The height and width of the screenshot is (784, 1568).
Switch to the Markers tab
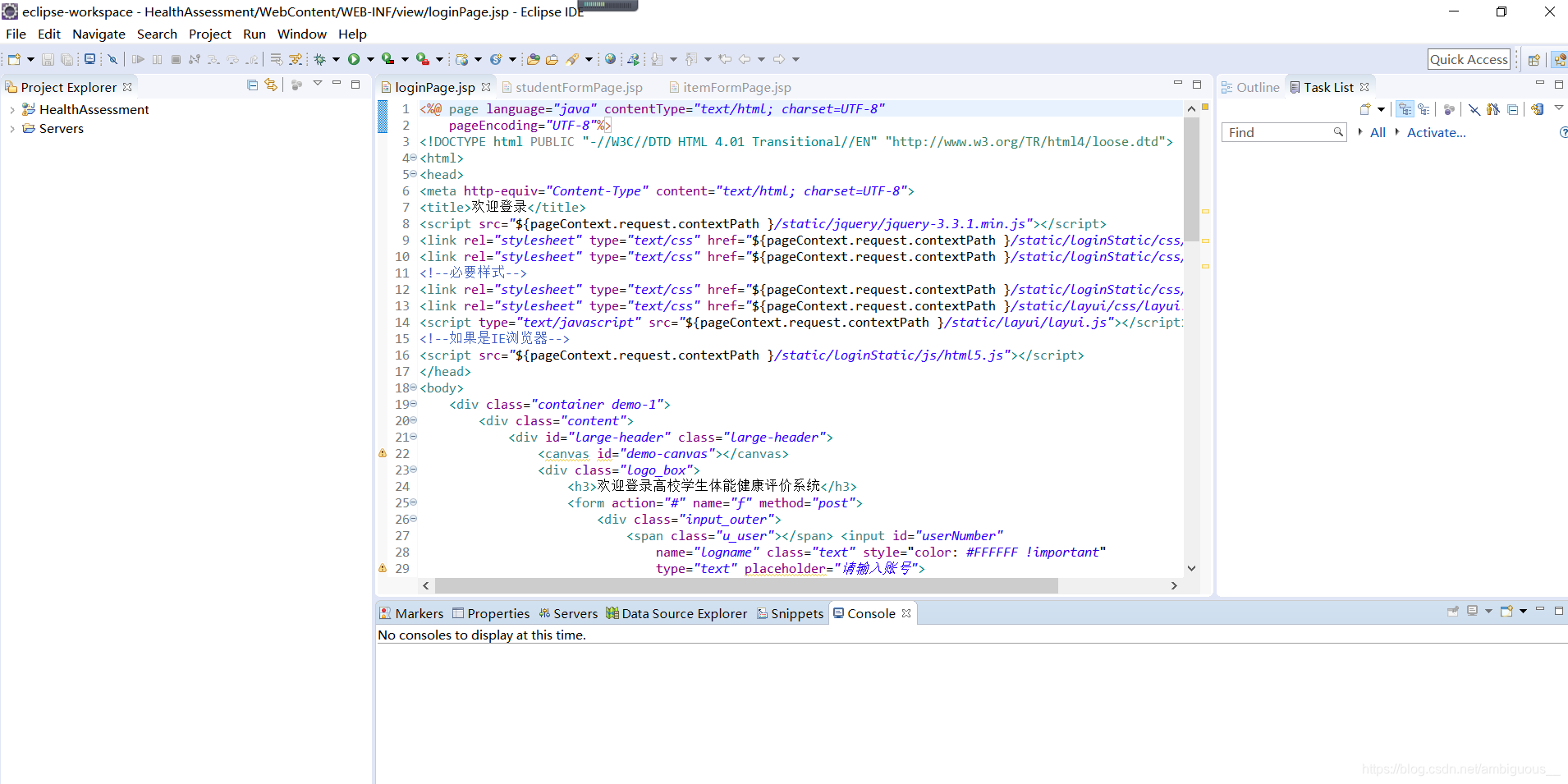tap(411, 613)
